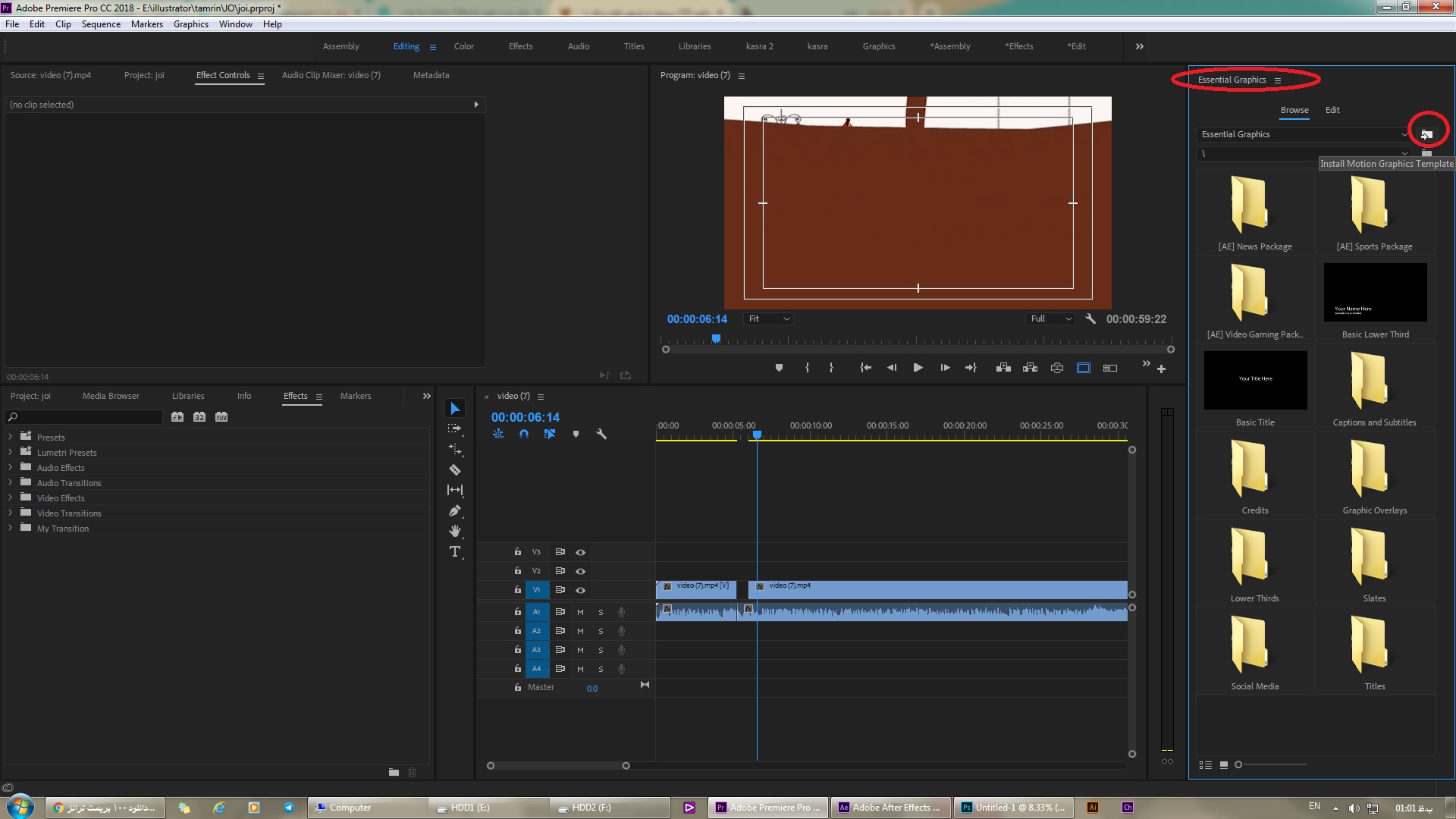Expand the Video Transitions category
This screenshot has width=1456, height=819.
(10, 512)
